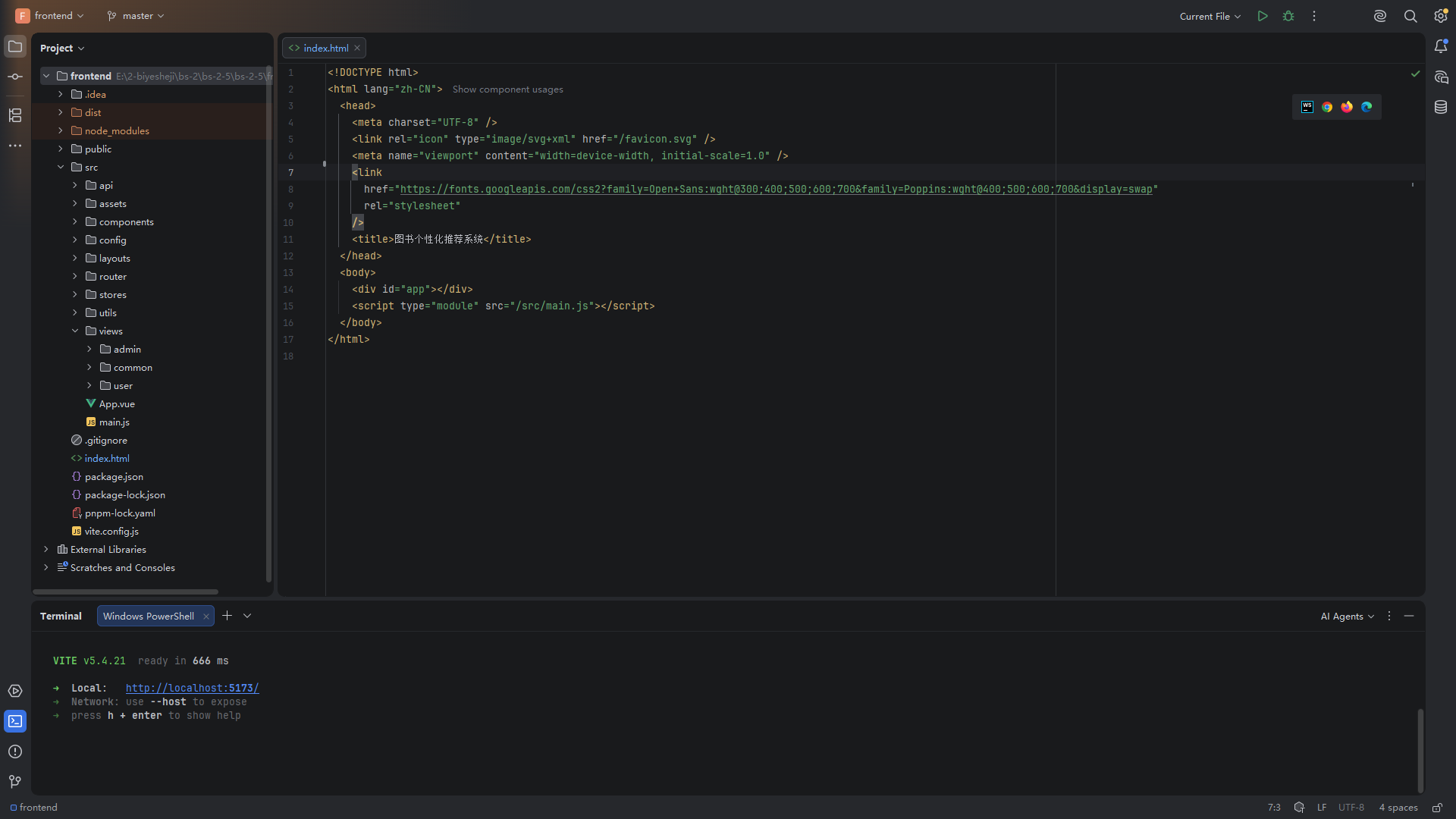
Task: Toggle the Terminal tool window button
Action: tap(15, 721)
